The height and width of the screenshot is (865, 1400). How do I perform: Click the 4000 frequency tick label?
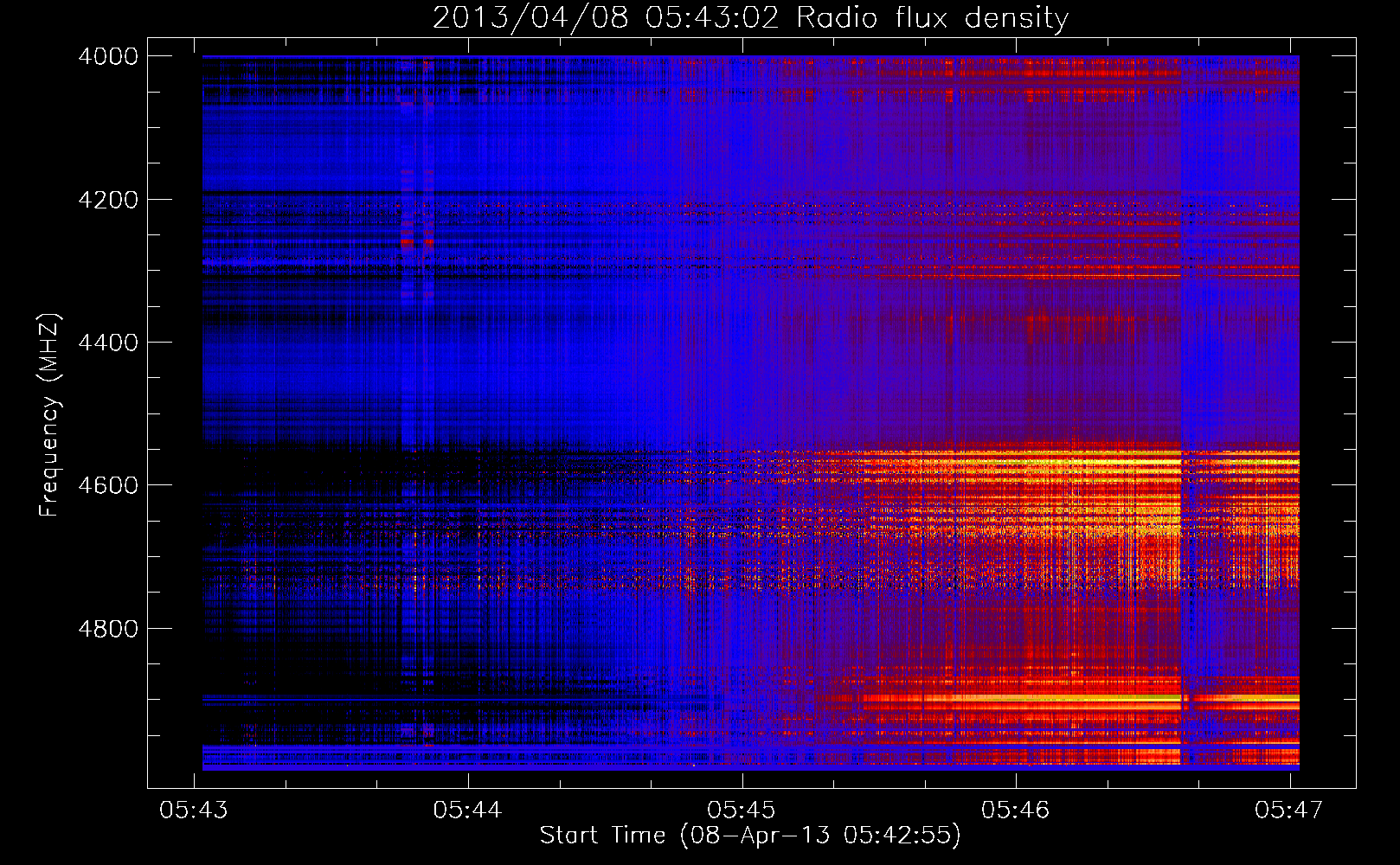coord(108,56)
